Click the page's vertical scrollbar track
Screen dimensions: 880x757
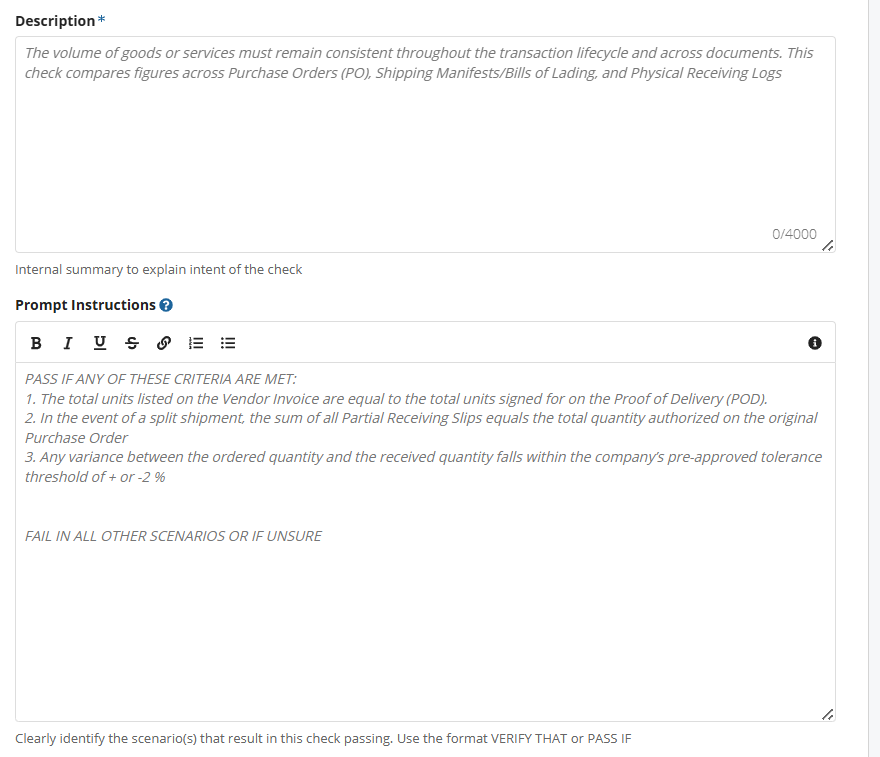point(873,400)
